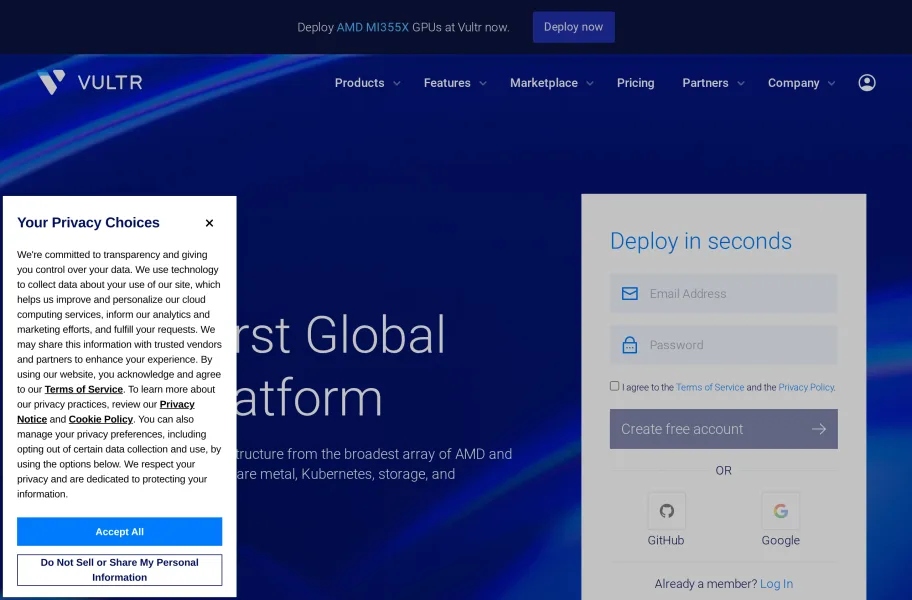Image resolution: width=912 pixels, height=600 pixels.
Task: Click the arrow on Create free account
Action: click(819, 429)
